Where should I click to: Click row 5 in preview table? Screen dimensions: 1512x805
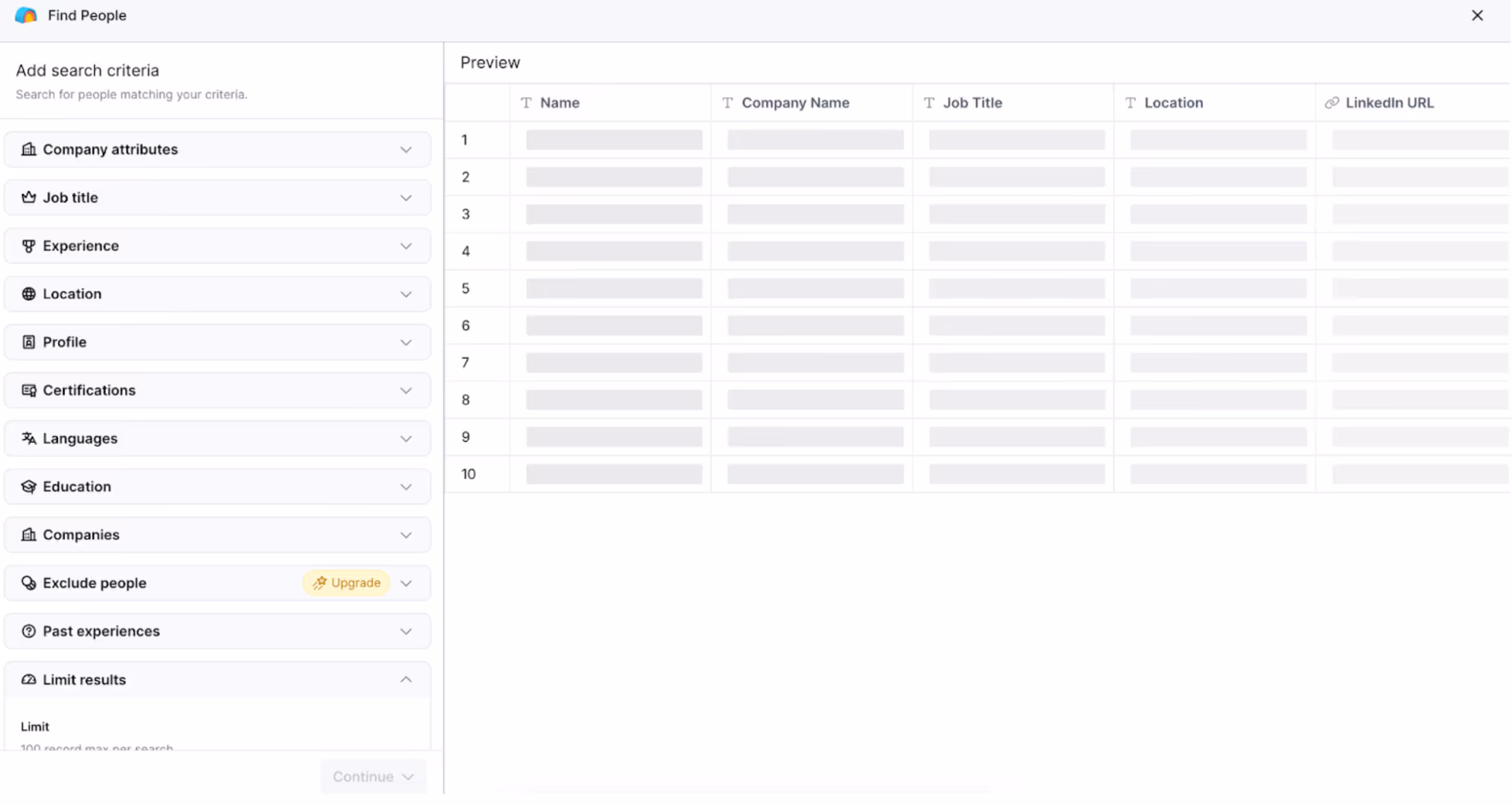coord(465,289)
